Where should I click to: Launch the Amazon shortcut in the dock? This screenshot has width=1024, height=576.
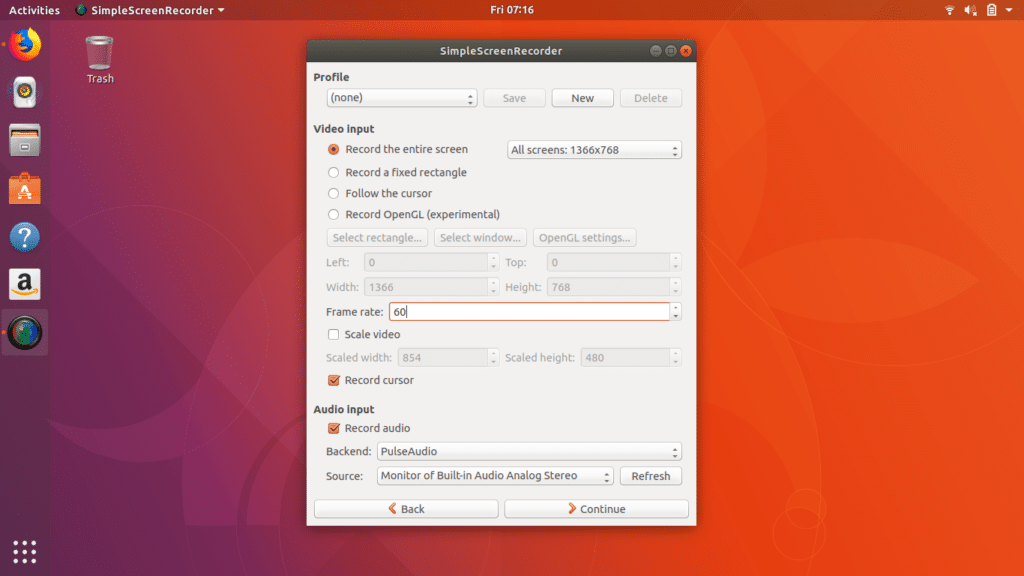tap(24, 284)
